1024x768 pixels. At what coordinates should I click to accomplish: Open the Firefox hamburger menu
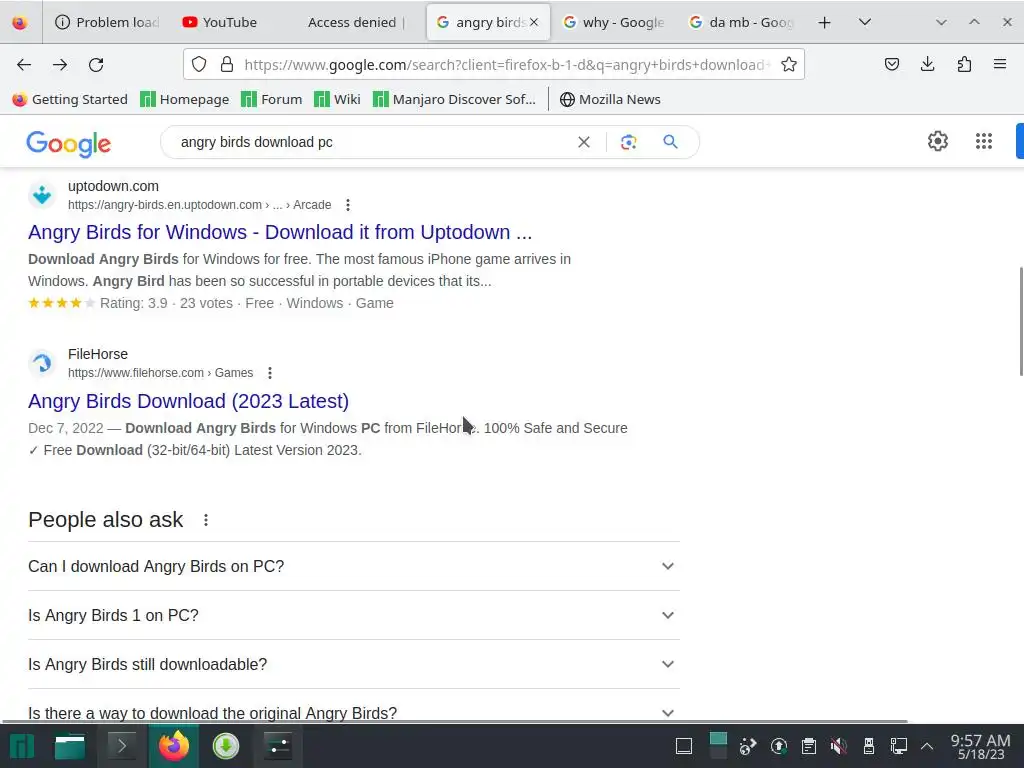[1000, 64]
